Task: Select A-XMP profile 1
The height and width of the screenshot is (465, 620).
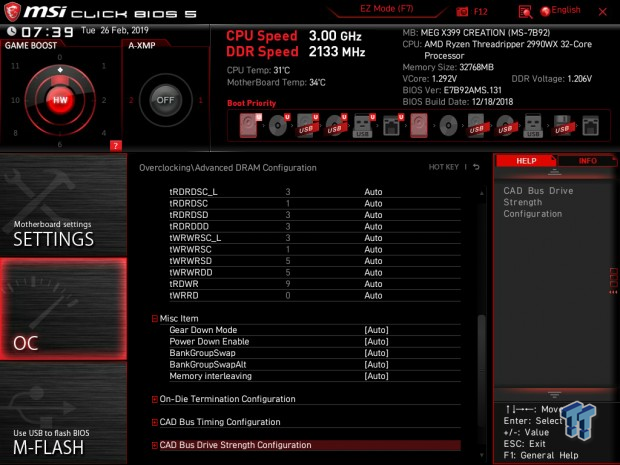Action: tap(200, 100)
